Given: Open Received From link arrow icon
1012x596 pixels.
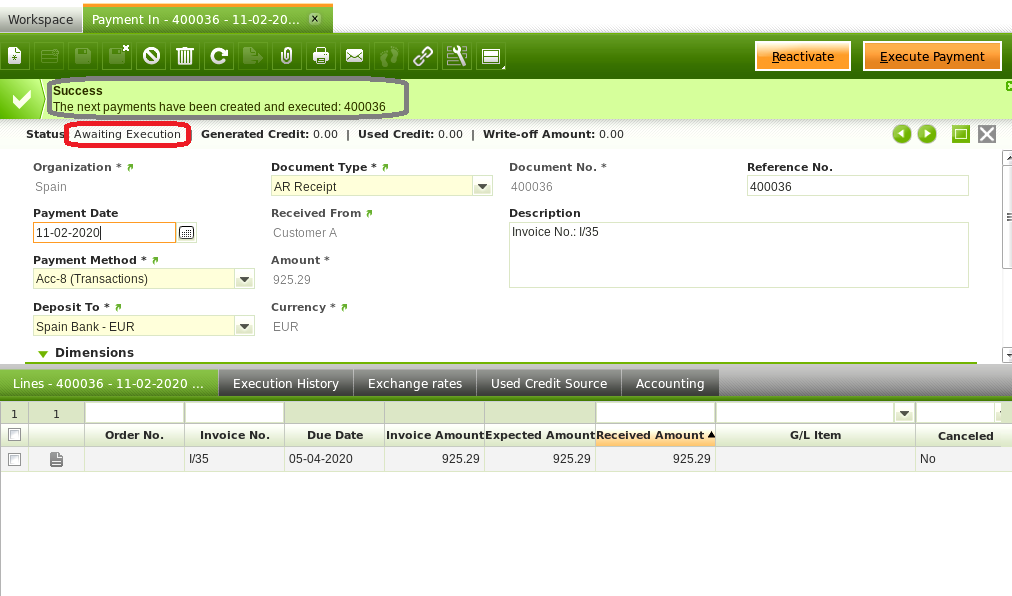Looking at the screenshot, I should tap(369, 213).
